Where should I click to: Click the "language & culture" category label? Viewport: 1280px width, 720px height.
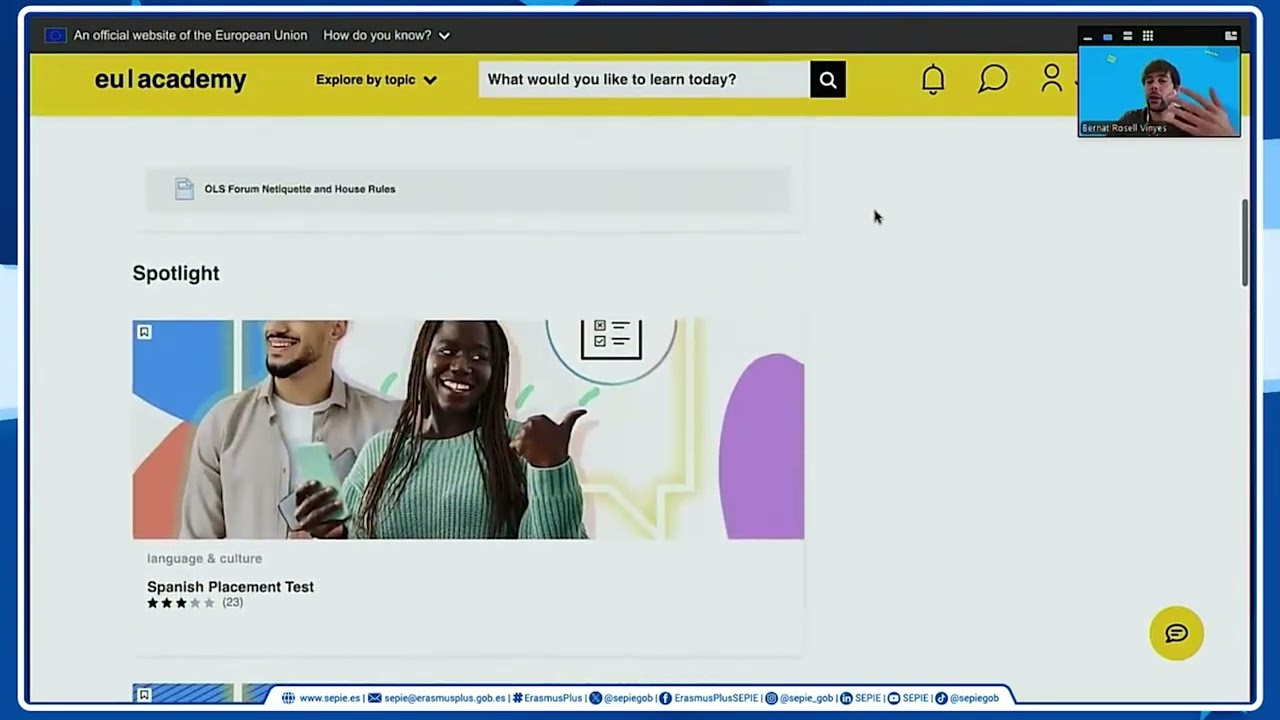(x=204, y=559)
